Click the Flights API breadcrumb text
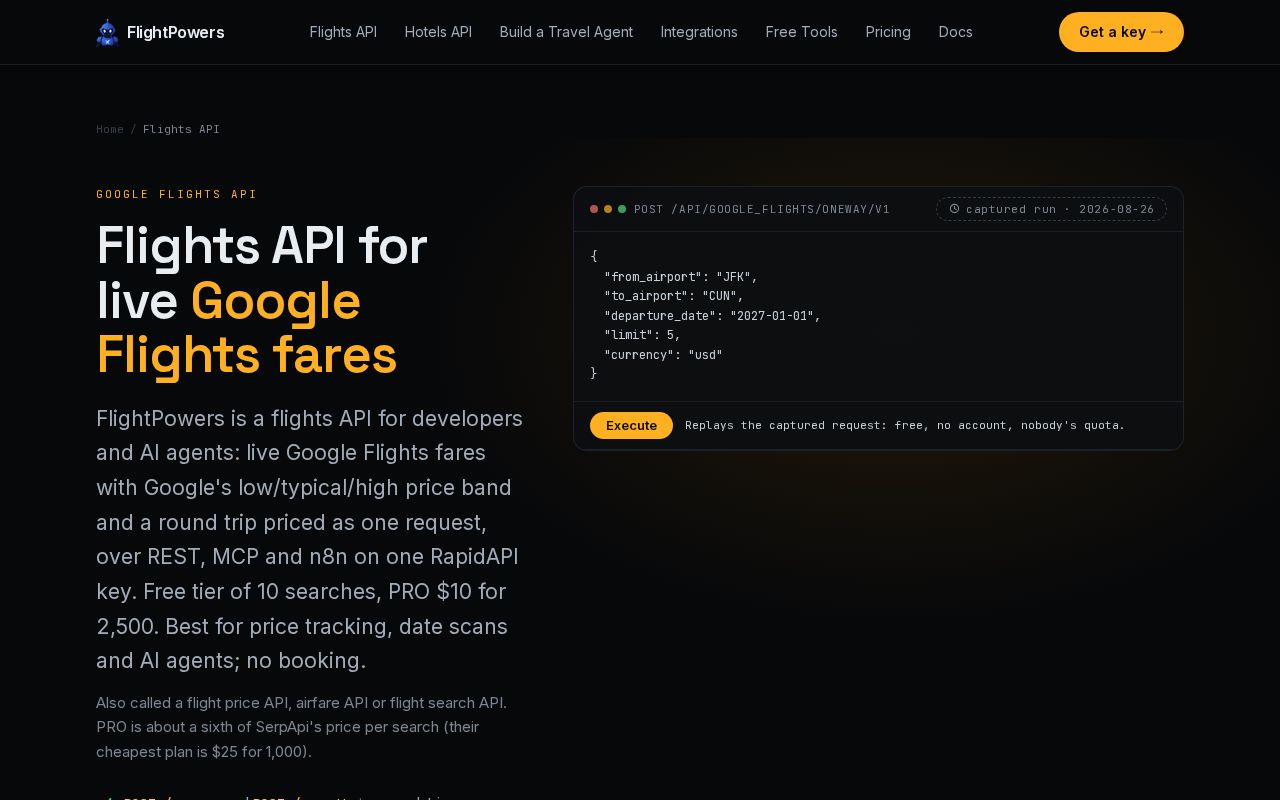The image size is (1280, 800). pyautogui.click(x=181, y=129)
